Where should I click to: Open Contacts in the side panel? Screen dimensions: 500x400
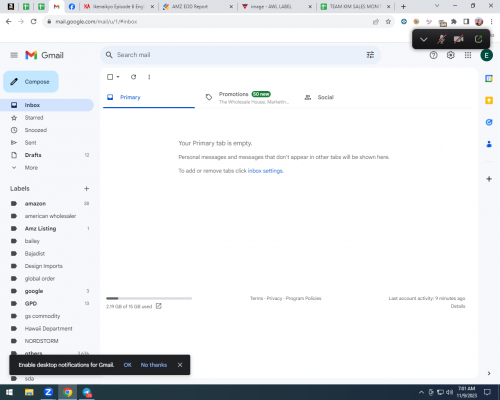pos(489,144)
